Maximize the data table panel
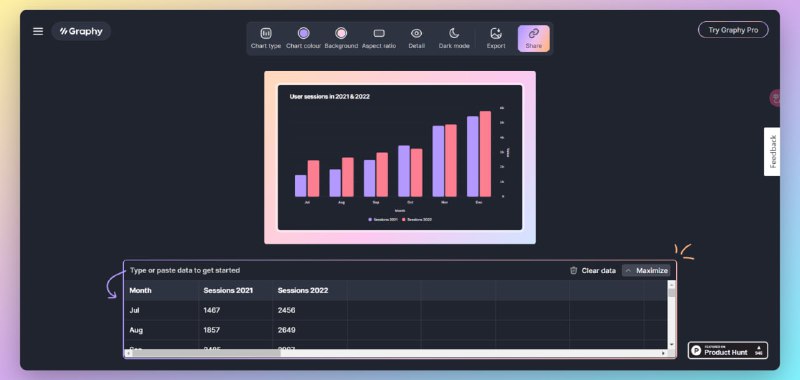Image resolution: width=800 pixels, height=380 pixels. [x=646, y=270]
